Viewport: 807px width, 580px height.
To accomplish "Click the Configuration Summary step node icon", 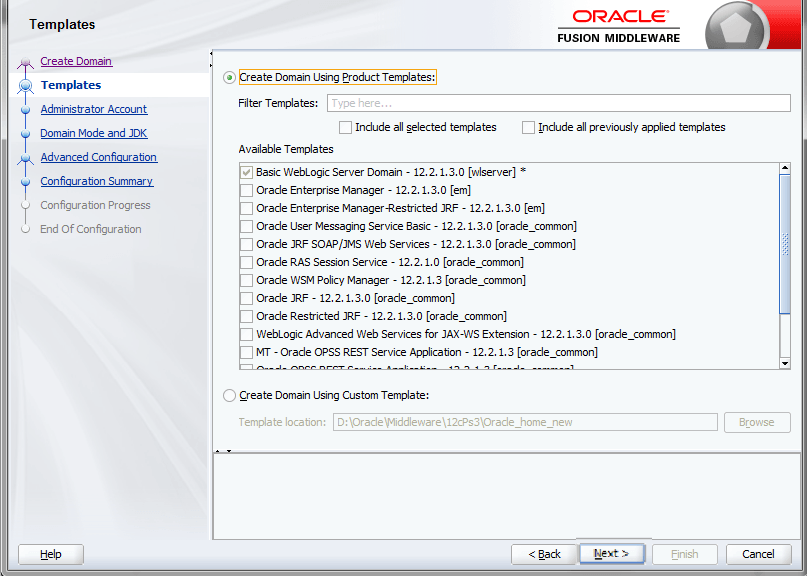I will 25,182.
